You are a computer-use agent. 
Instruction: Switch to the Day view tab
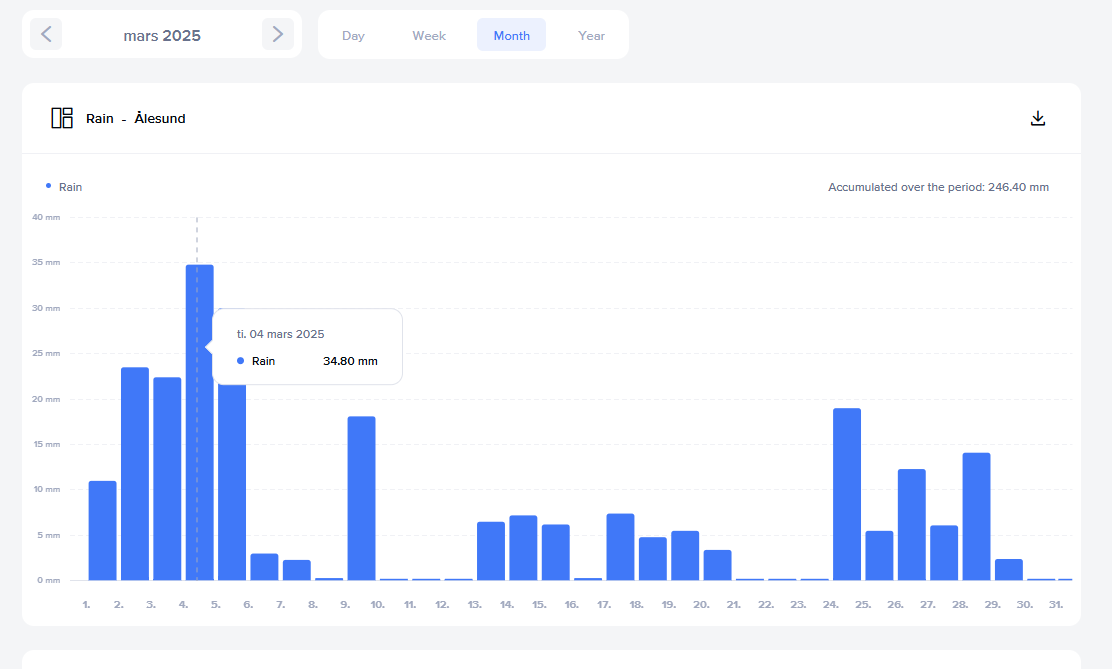point(353,35)
